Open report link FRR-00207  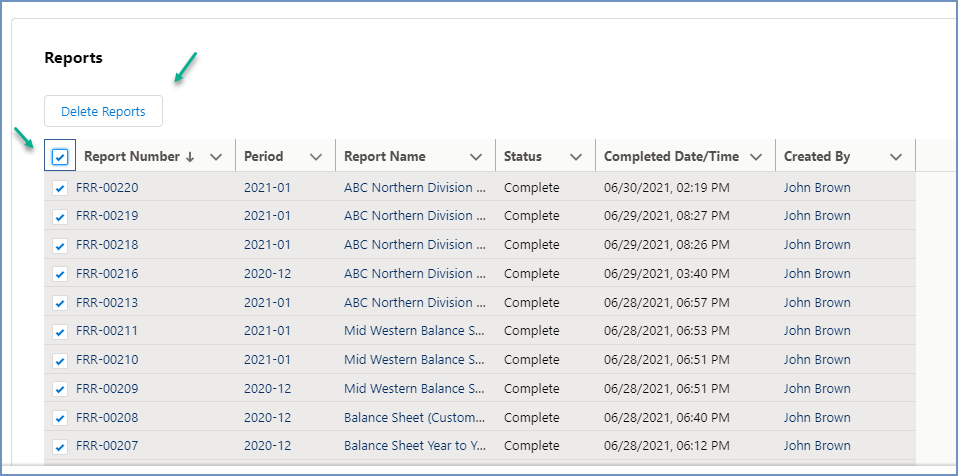click(107, 447)
